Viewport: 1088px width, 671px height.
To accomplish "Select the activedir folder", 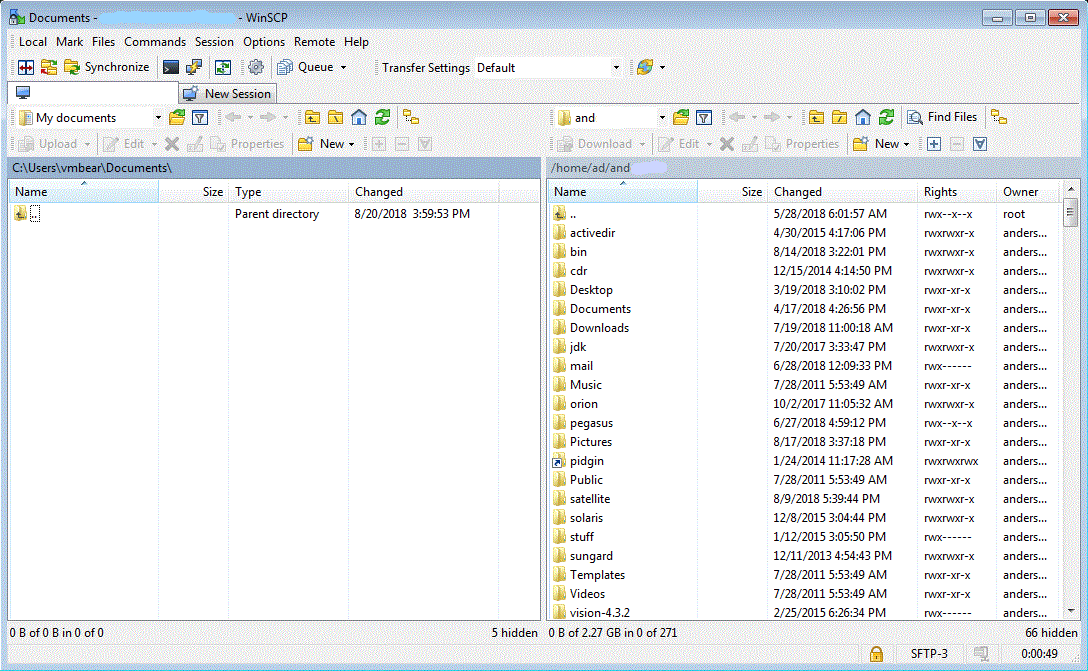I will click(x=592, y=233).
